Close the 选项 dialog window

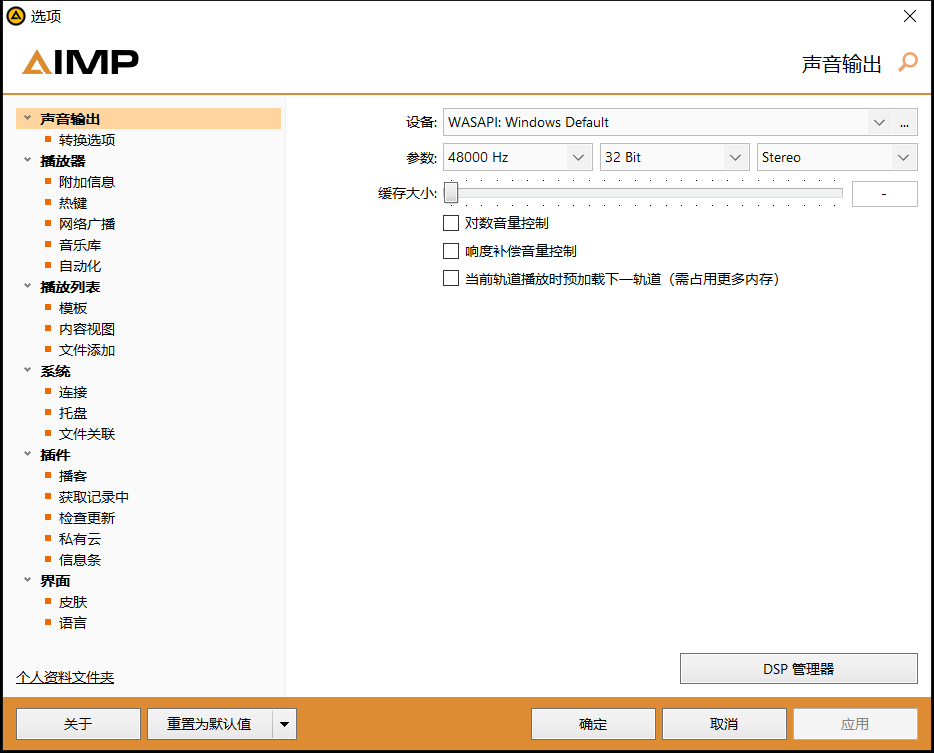[910, 16]
